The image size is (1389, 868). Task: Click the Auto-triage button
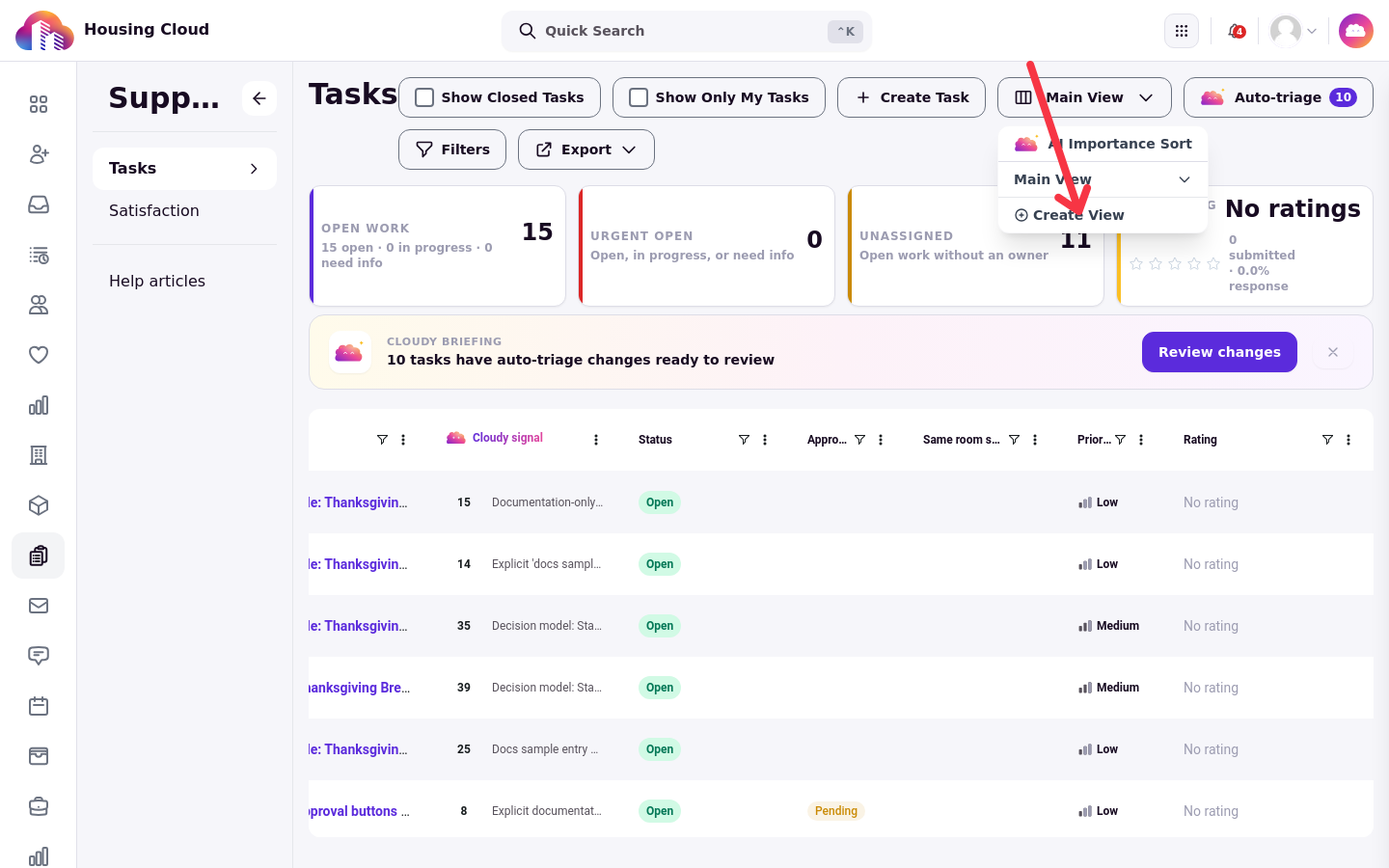(x=1278, y=97)
